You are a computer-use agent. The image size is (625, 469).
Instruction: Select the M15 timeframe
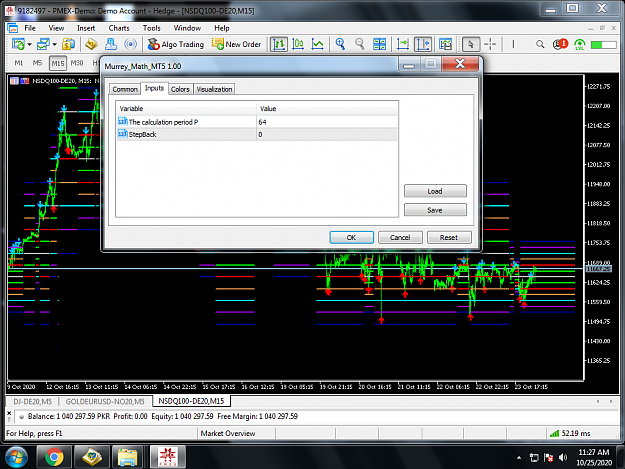point(57,63)
